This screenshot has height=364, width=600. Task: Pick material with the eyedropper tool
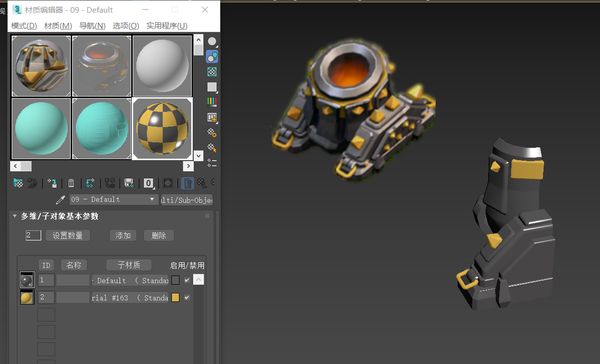60,200
